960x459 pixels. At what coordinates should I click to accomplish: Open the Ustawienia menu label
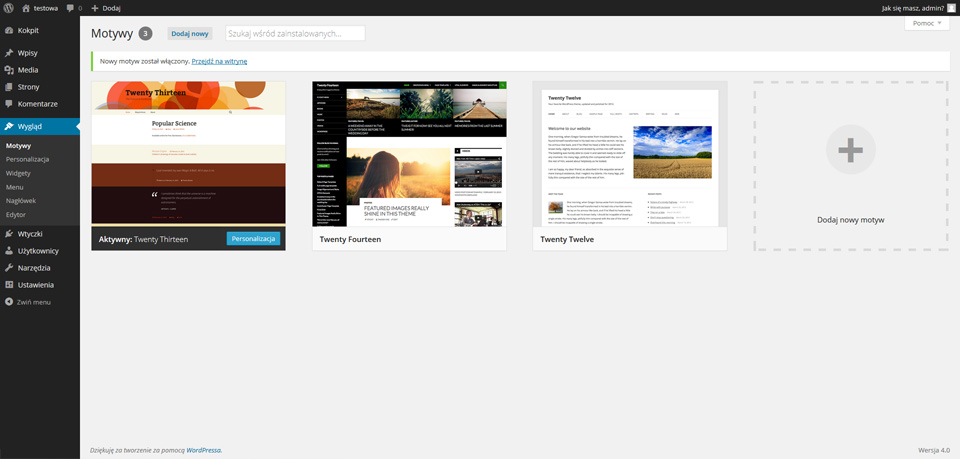coord(36,285)
